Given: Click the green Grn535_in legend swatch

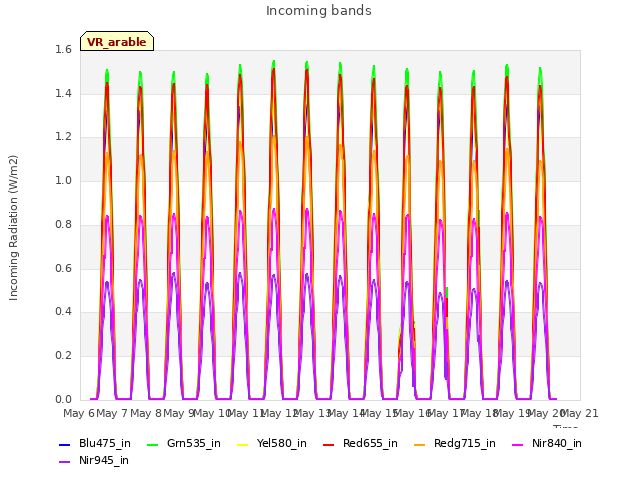Looking at the screenshot, I should click(x=152, y=444).
